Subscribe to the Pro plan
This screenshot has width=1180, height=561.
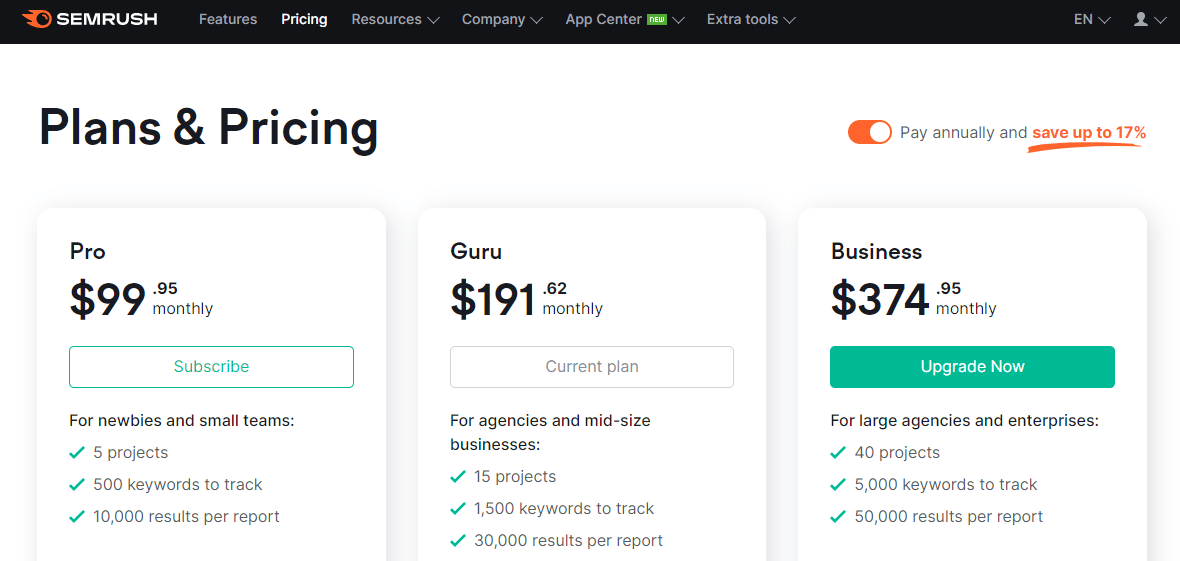[x=211, y=367]
